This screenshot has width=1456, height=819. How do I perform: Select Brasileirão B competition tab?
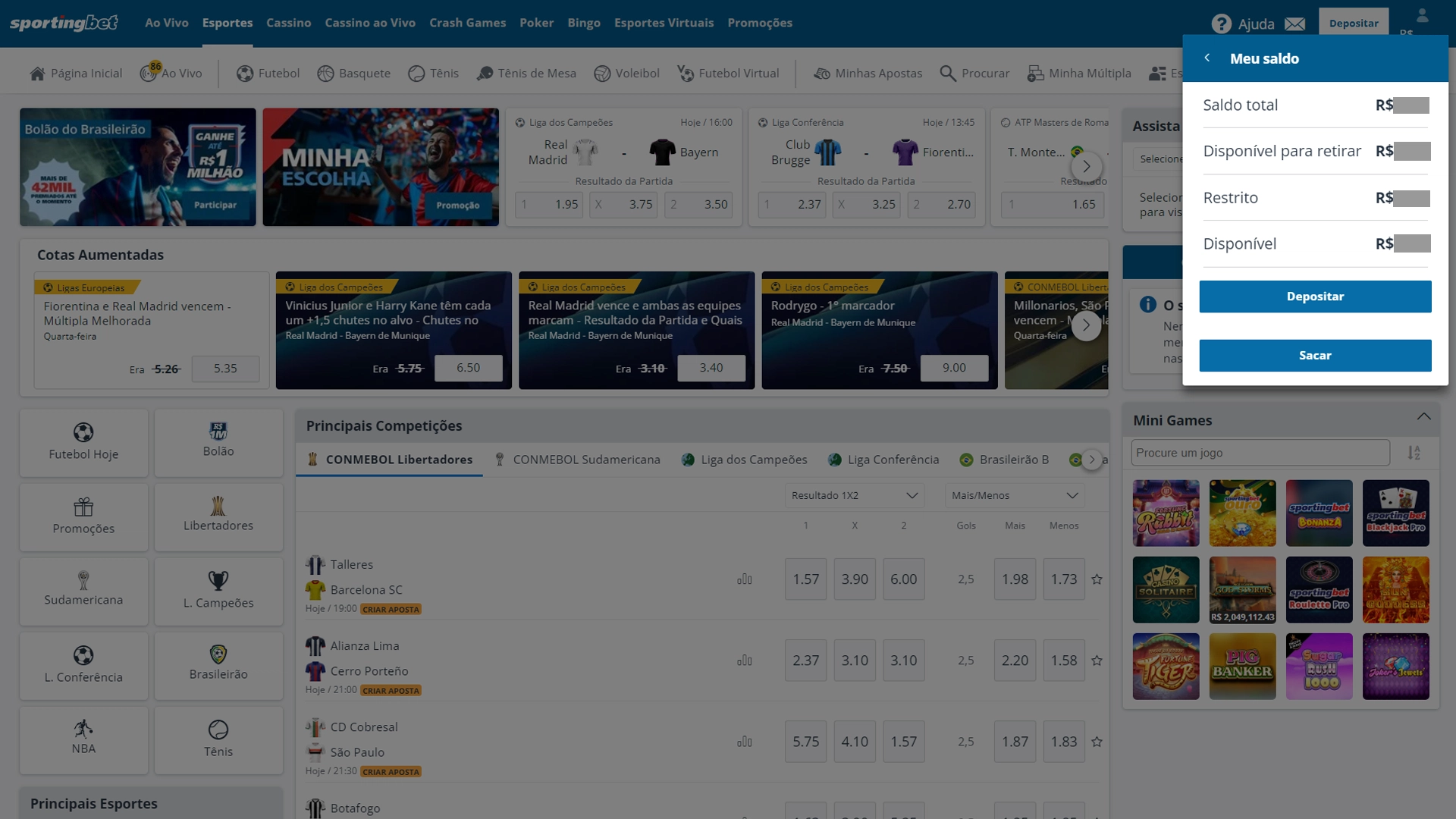point(1005,460)
